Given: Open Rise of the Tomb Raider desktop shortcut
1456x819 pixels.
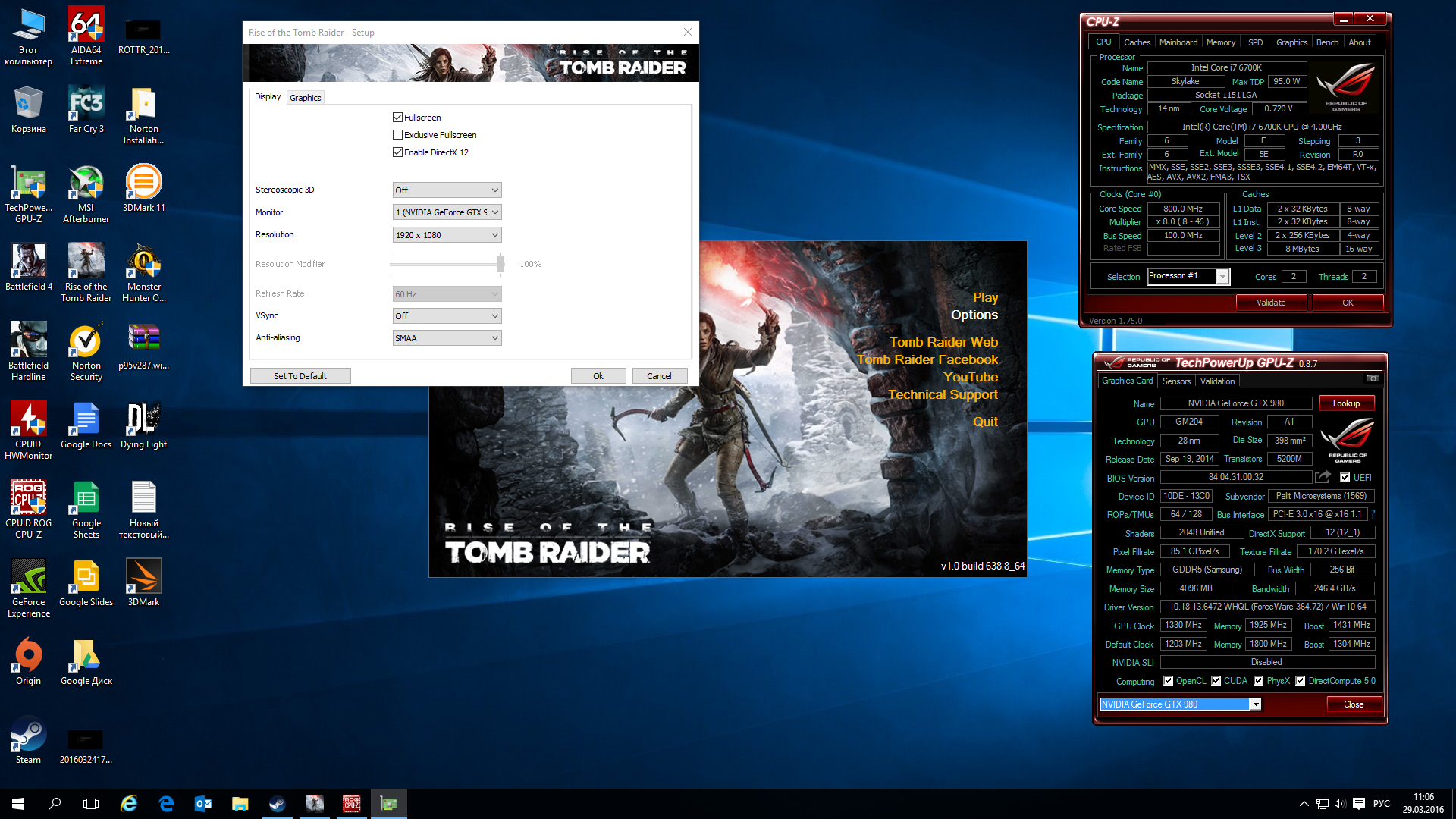Looking at the screenshot, I should (86, 263).
